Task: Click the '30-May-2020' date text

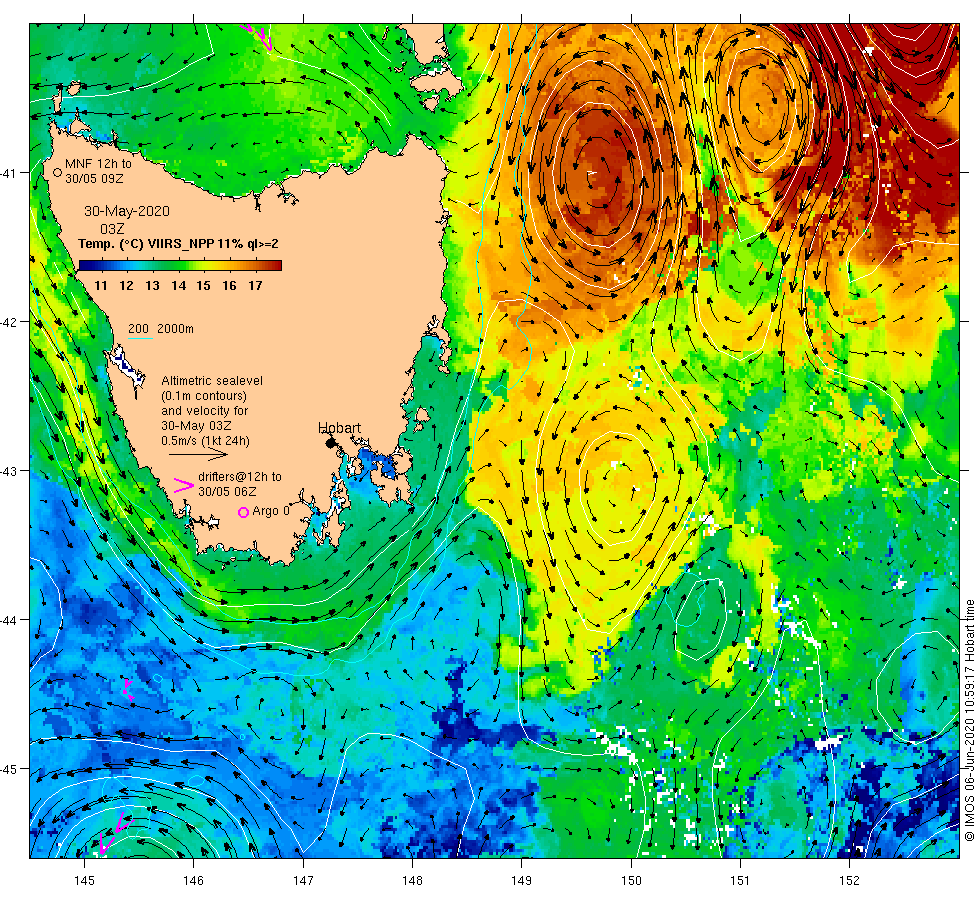Action: [127, 211]
